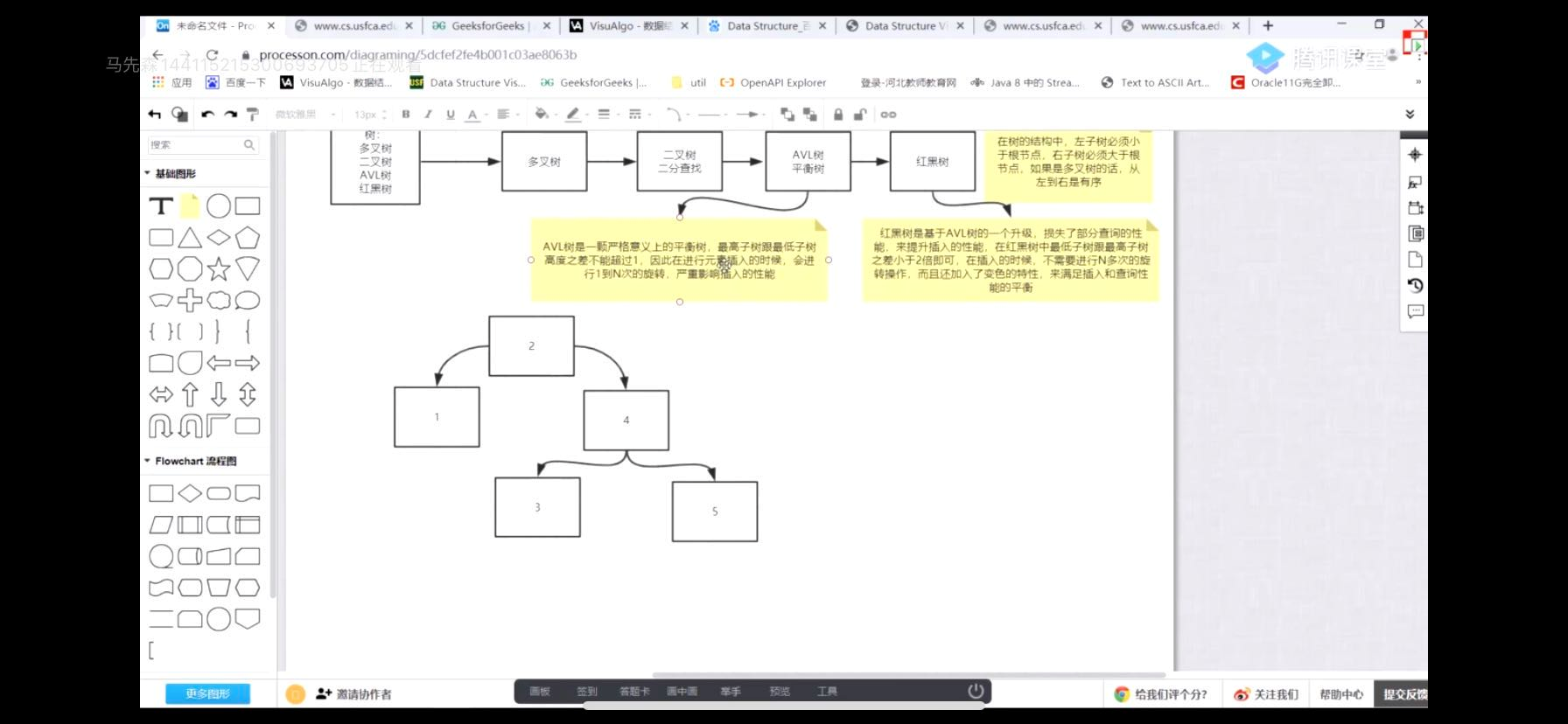Click the lock icon in toolbar

click(838, 115)
